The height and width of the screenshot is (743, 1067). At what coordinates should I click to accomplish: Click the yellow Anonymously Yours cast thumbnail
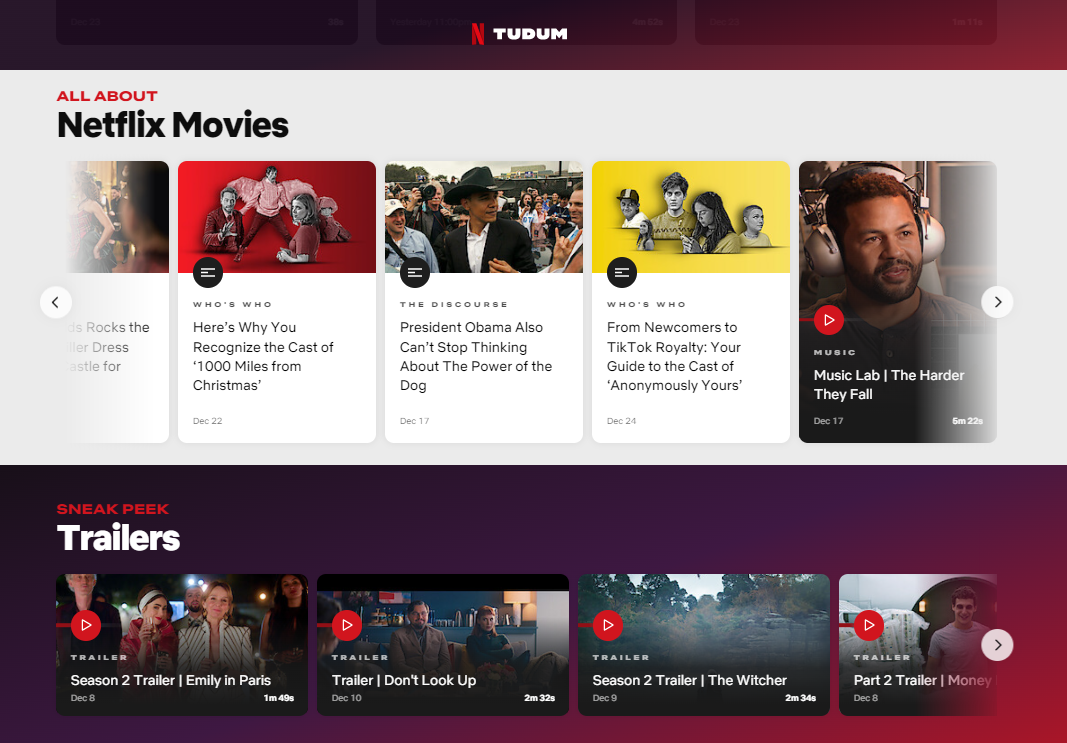tap(691, 217)
